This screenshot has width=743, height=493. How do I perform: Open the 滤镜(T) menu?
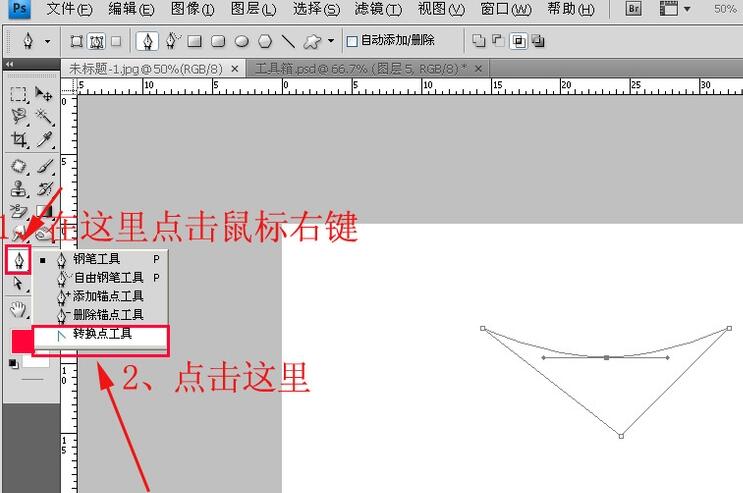[378, 9]
